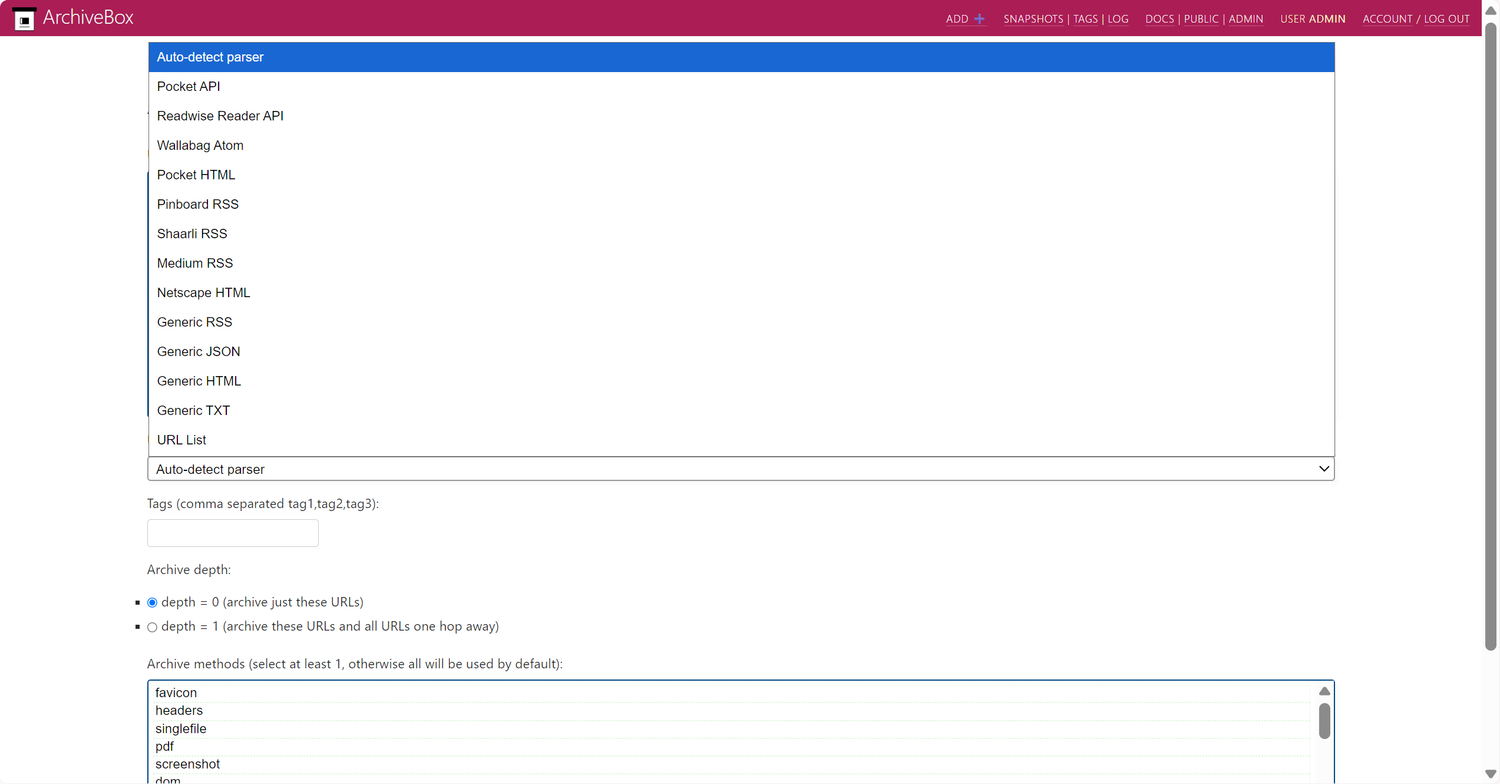Click the Tags input field

[x=233, y=533]
